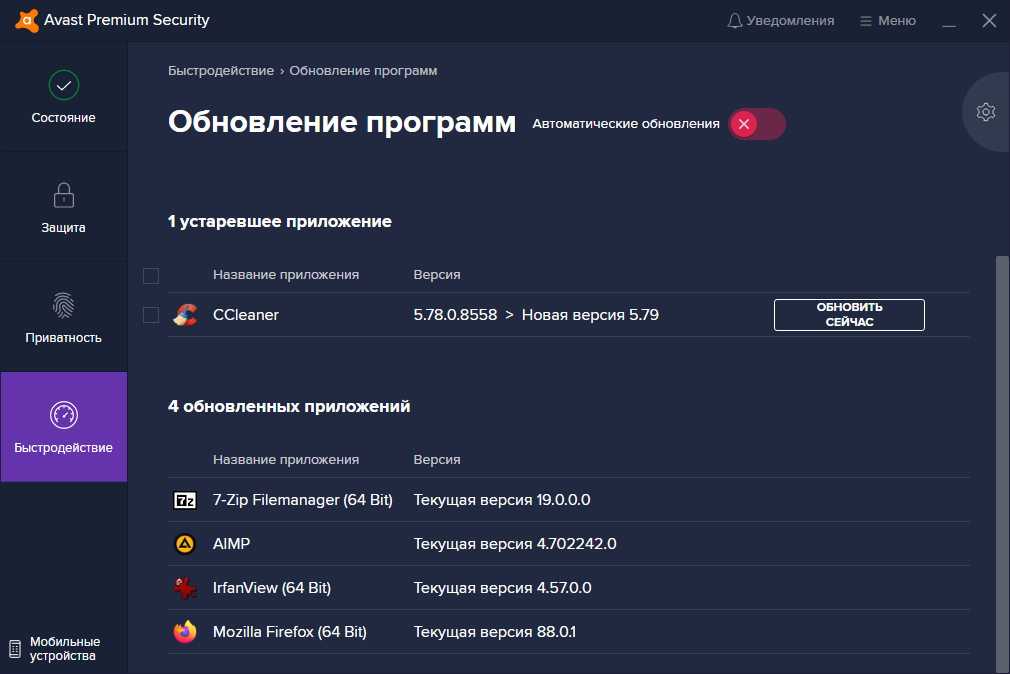The image size is (1010, 674).
Task: Click ОБНОВИТЬ СЕЙЧАС button for CCleaner
Action: [x=849, y=314]
